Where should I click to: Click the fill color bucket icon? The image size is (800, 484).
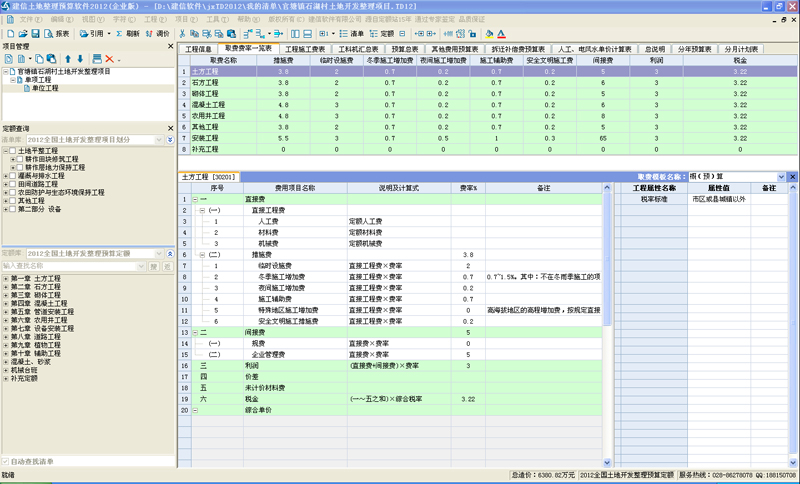(489, 33)
